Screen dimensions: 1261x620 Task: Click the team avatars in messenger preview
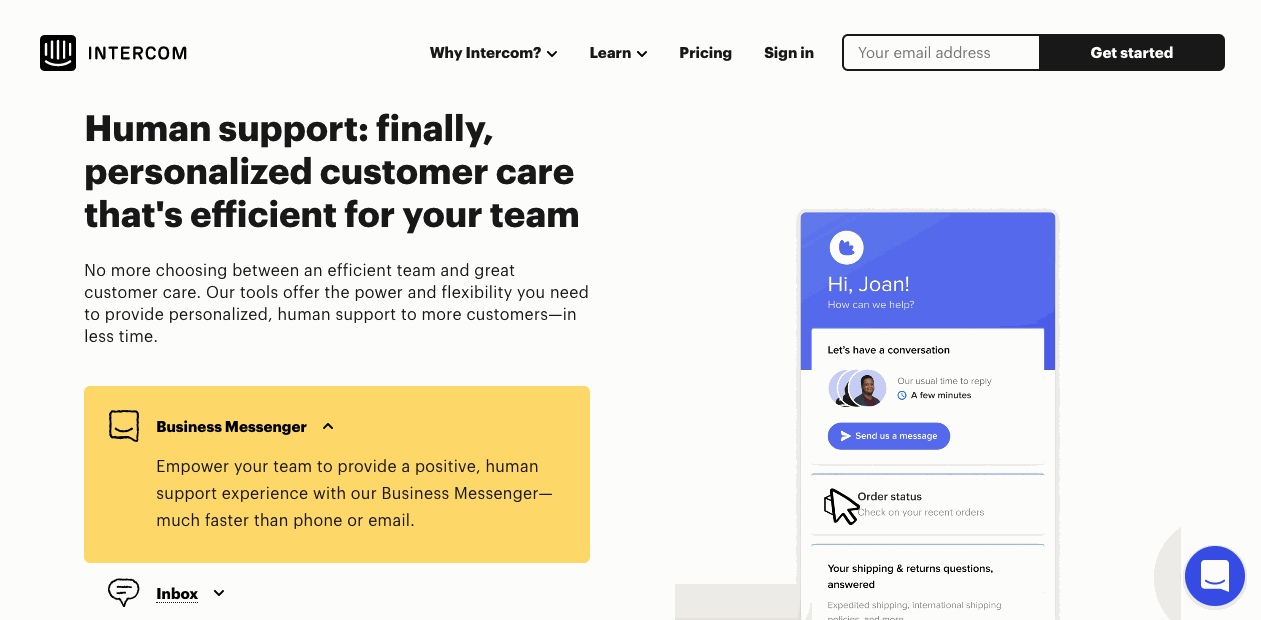[858, 388]
